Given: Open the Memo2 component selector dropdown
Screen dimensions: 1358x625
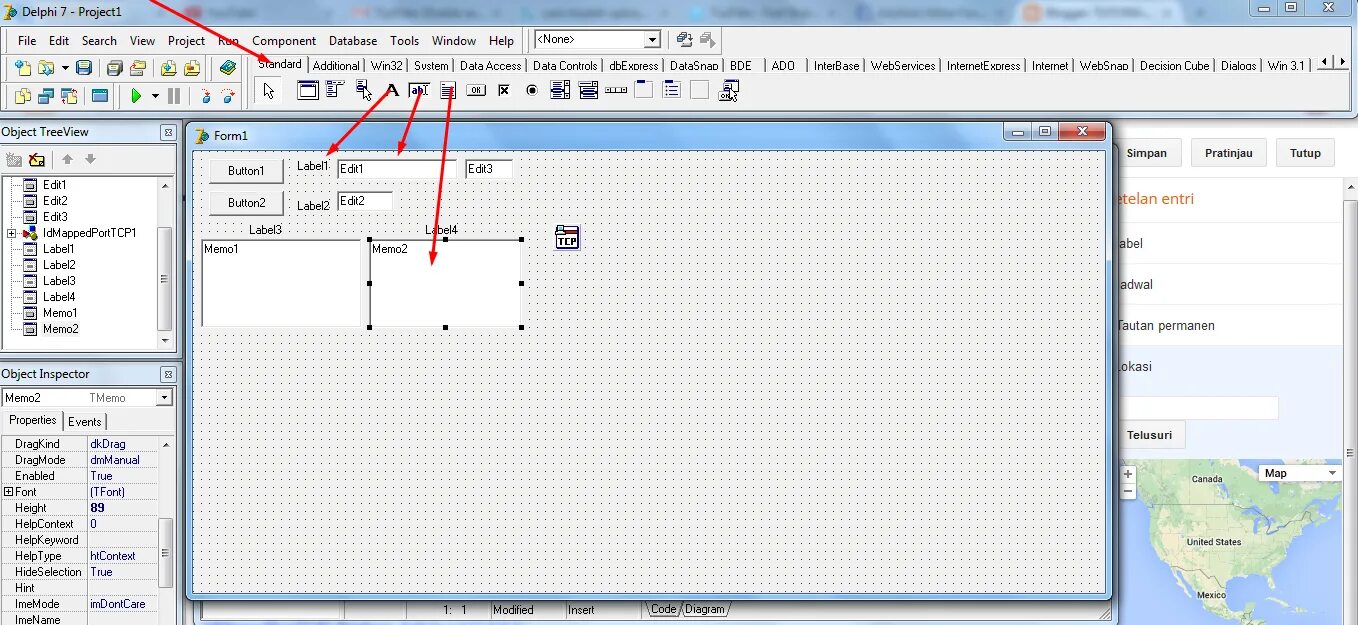Looking at the screenshot, I should (164, 398).
